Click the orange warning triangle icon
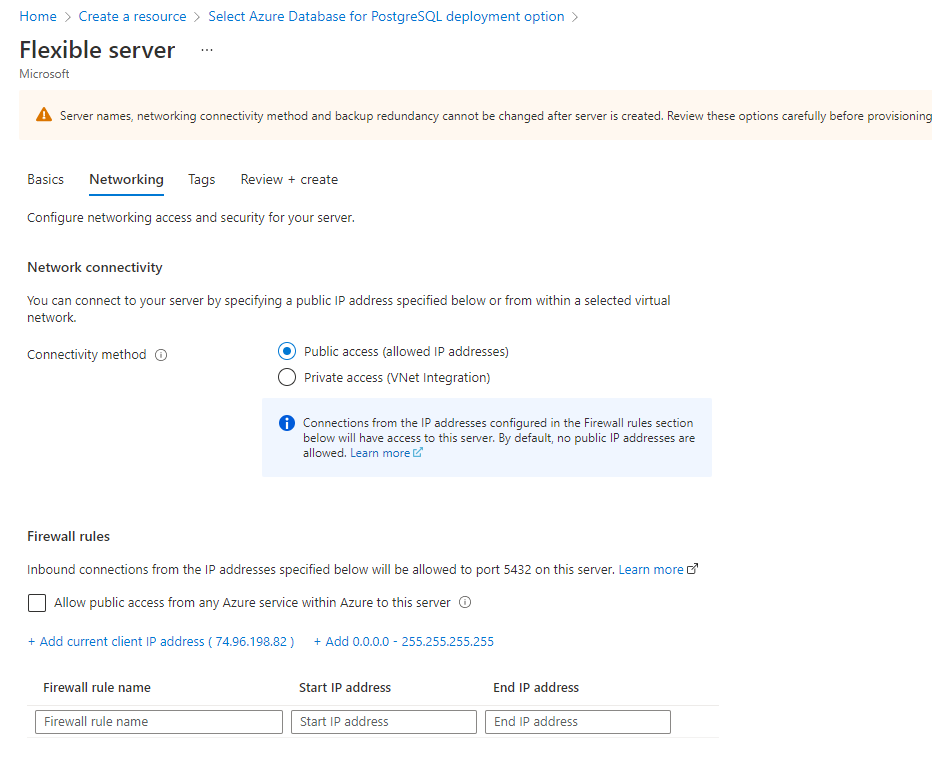The width and height of the screenshot is (947, 766). pyautogui.click(x=43, y=115)
